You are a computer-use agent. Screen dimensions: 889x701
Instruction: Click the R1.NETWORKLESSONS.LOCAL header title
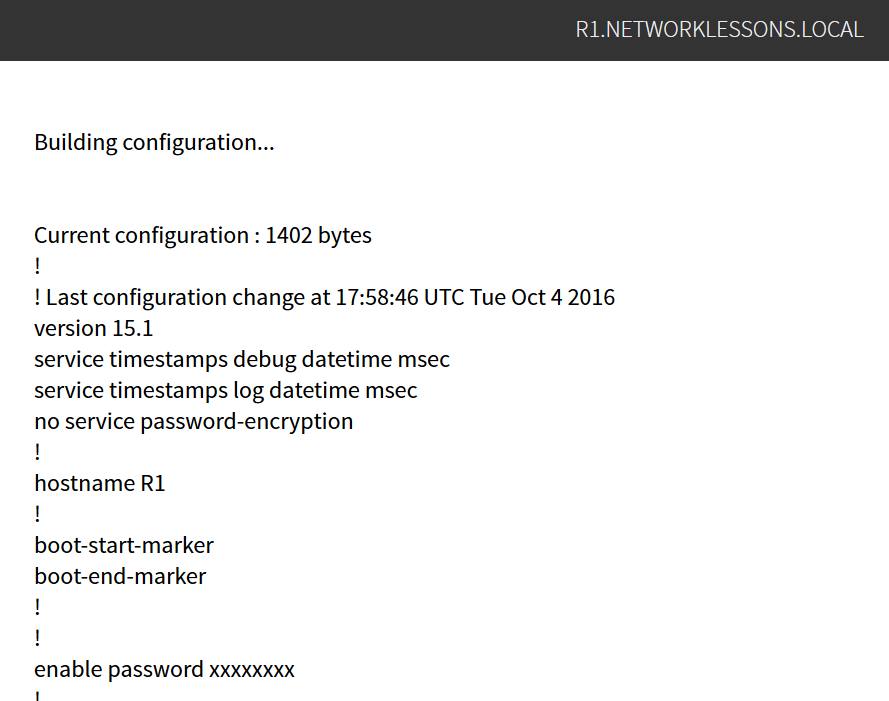pos(719,29)
